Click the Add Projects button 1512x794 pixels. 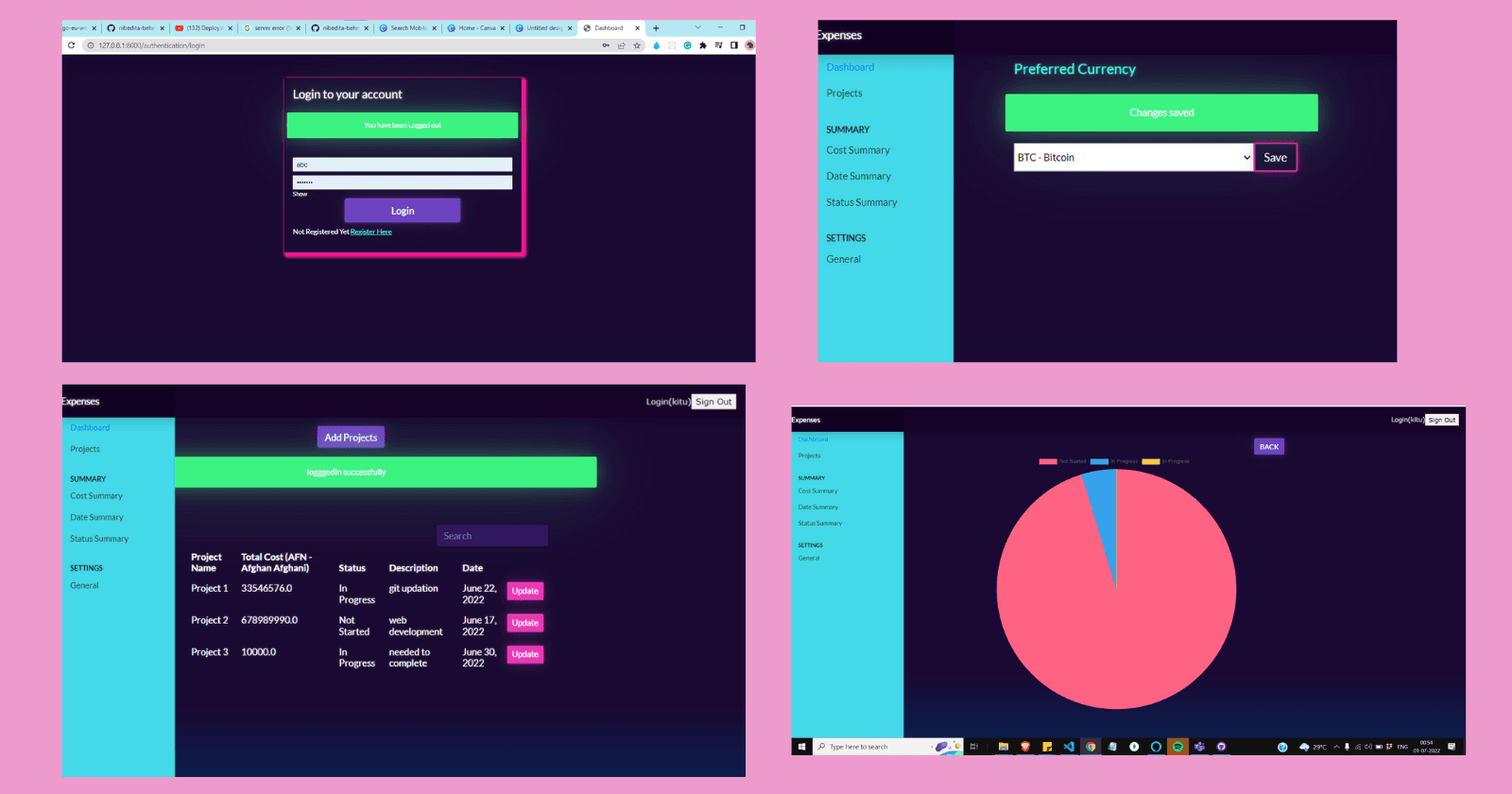351,438
